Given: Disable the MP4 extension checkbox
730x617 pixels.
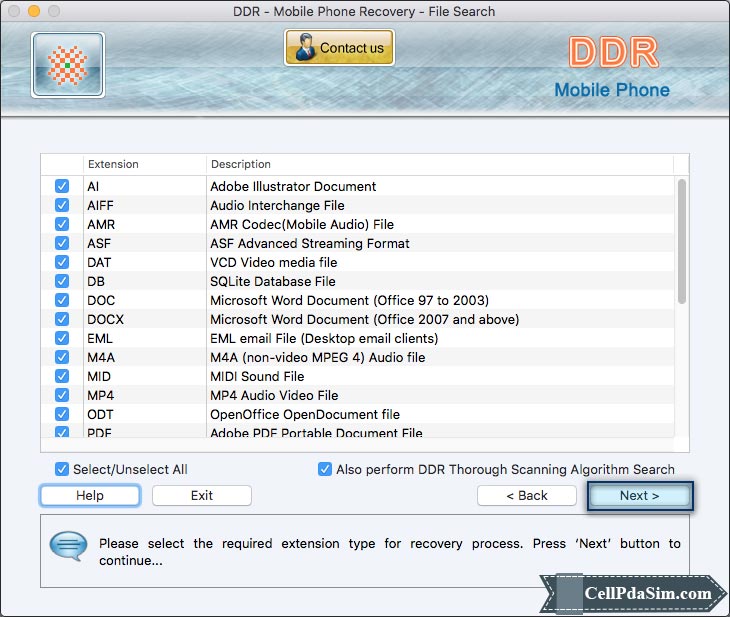Looking at the screenshot, I should [62, 395].
